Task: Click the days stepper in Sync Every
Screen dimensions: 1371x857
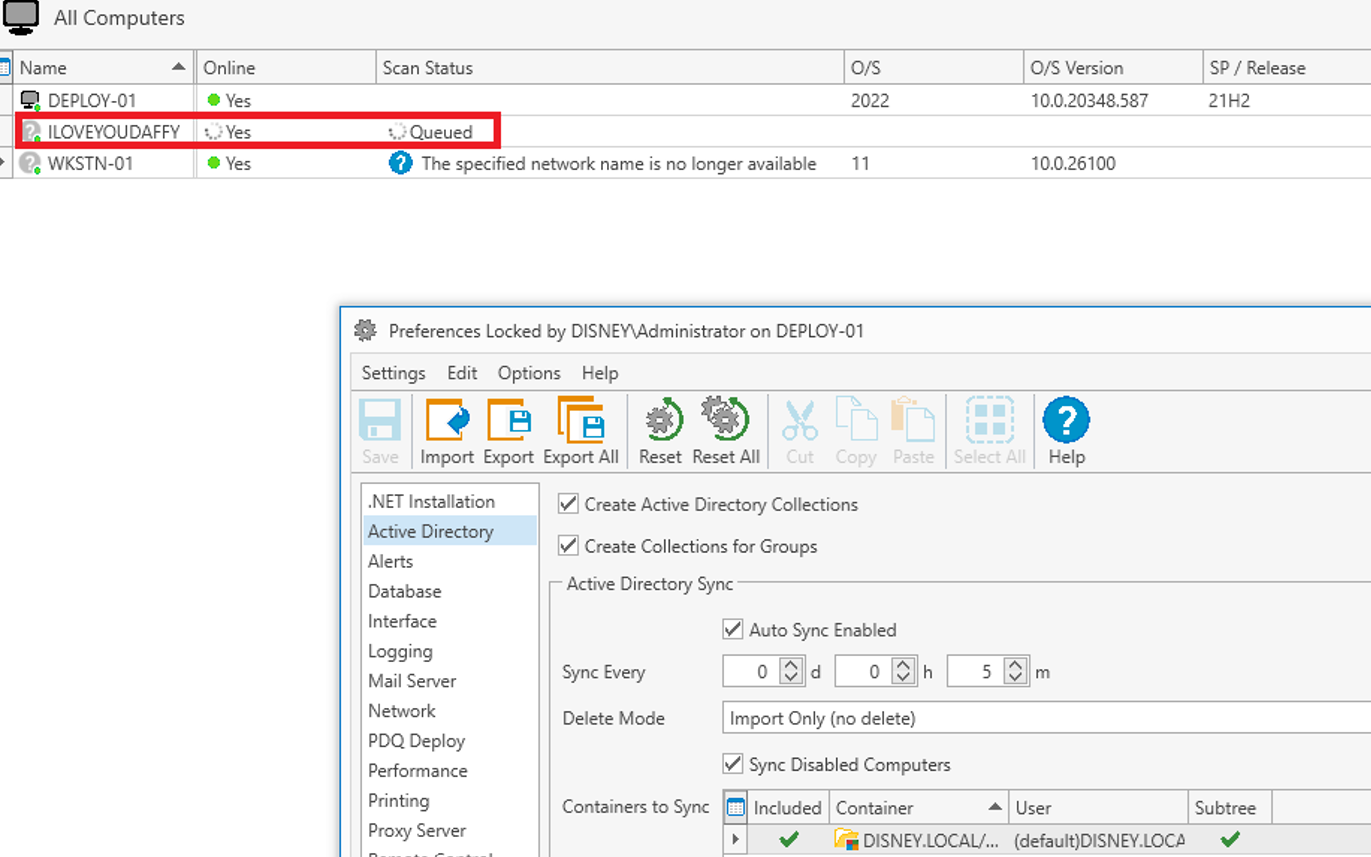Action: click(791, 671)
